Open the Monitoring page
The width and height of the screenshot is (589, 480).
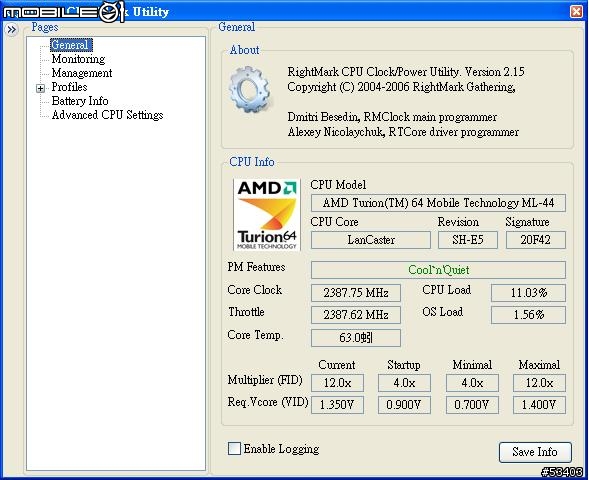pyautogui.click(x=78, y=59)
